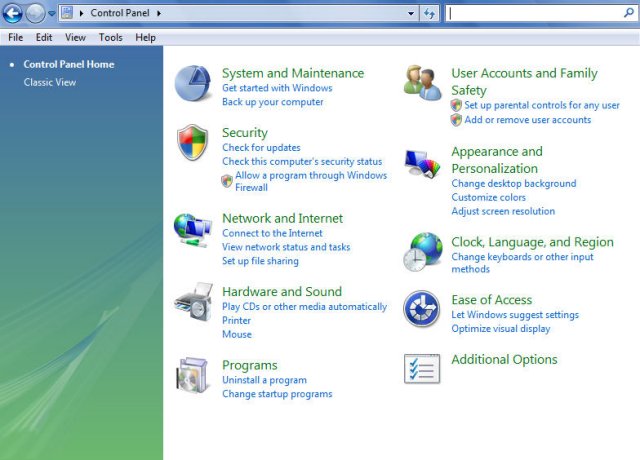
Task: Click Play CDs or other media automatically
Action: coord(304,307)
